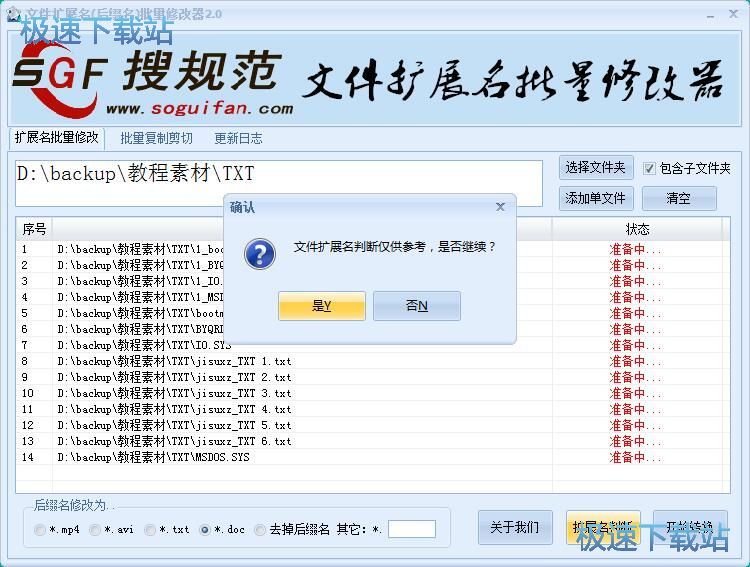Image resolution: width=750 pixels, height=567 pixels.
Task: Close the main application window
Action: [733, 14]
